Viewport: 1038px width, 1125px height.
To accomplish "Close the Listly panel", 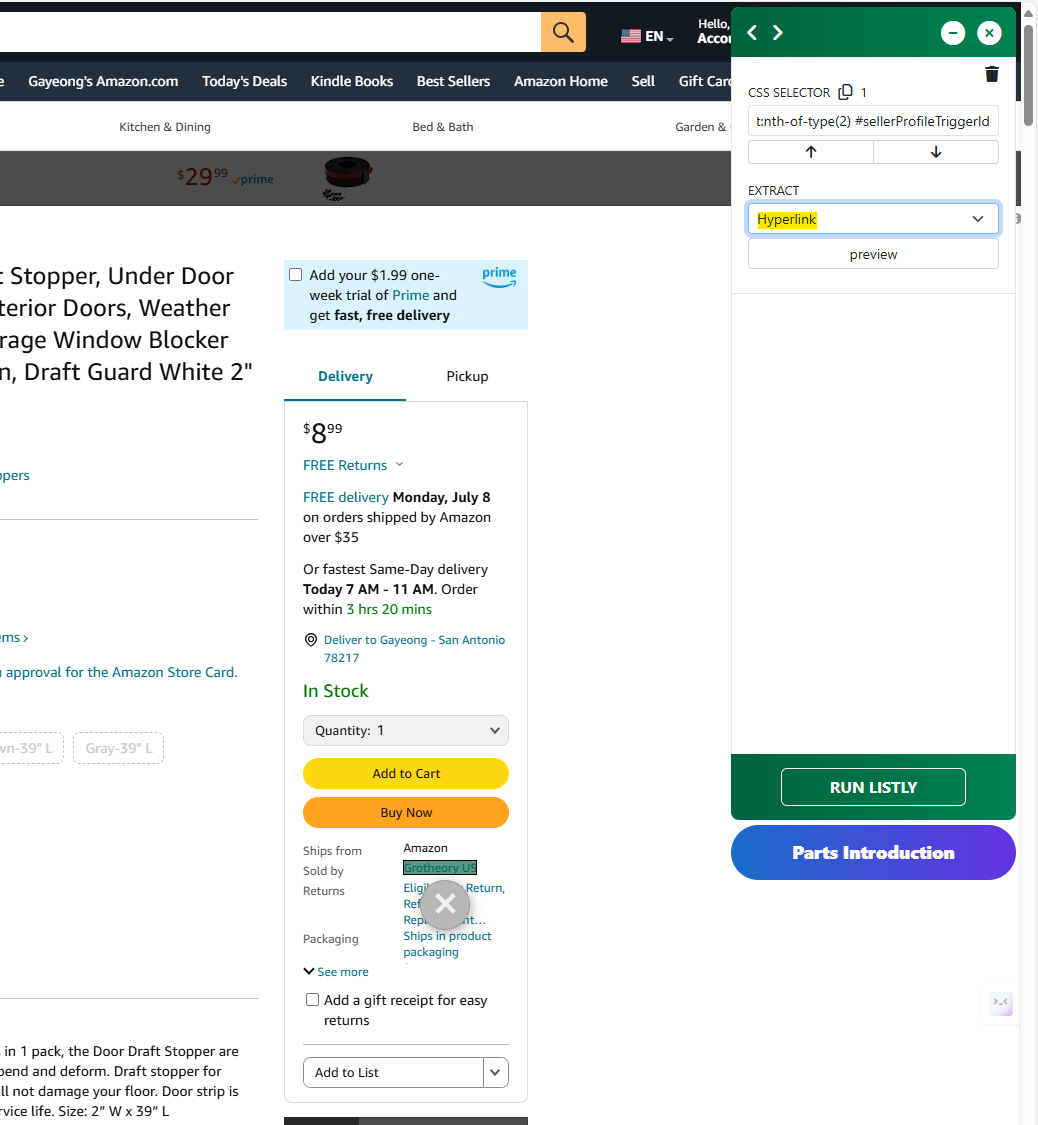I will (989, 33).
